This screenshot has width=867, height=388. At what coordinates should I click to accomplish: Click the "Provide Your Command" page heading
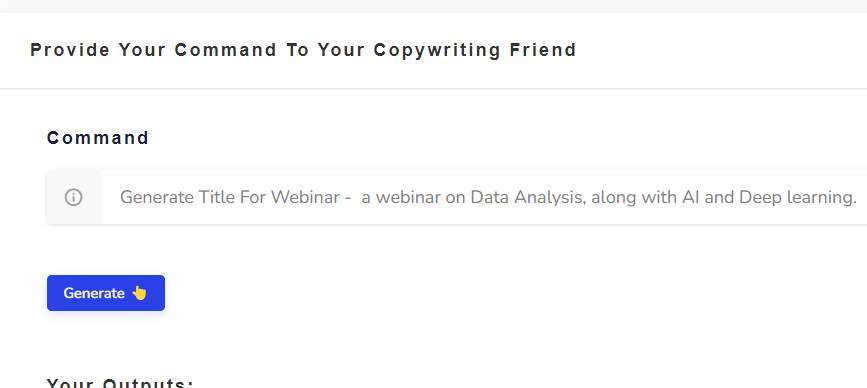154,50
